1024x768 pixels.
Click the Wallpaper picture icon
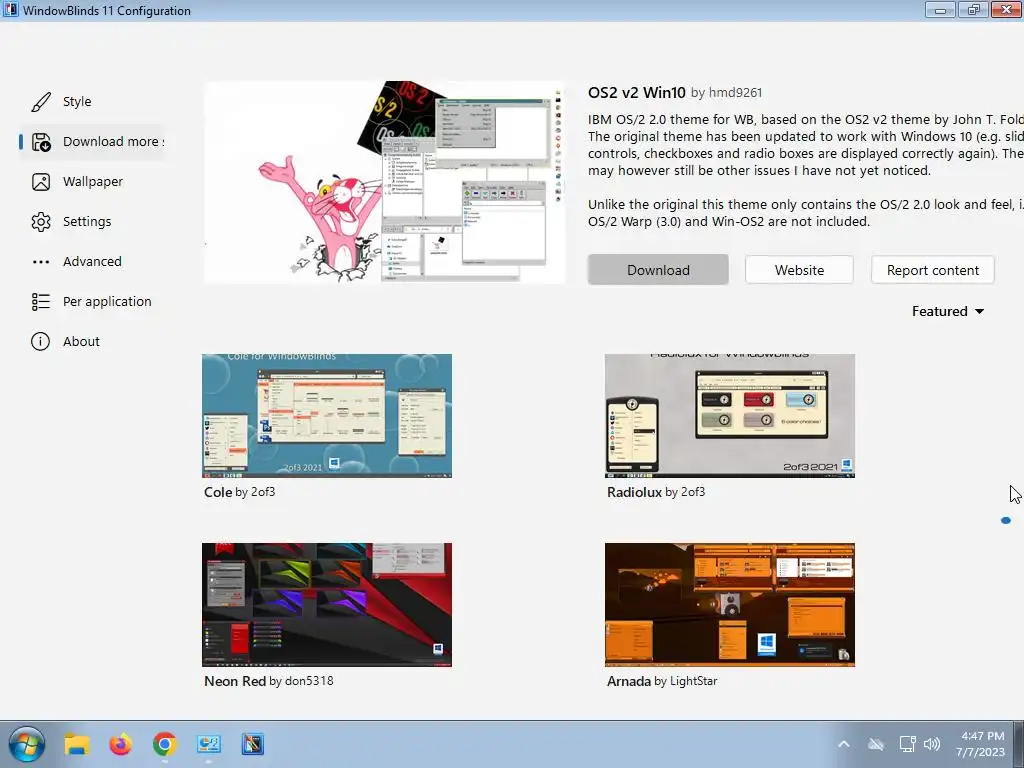40,182
